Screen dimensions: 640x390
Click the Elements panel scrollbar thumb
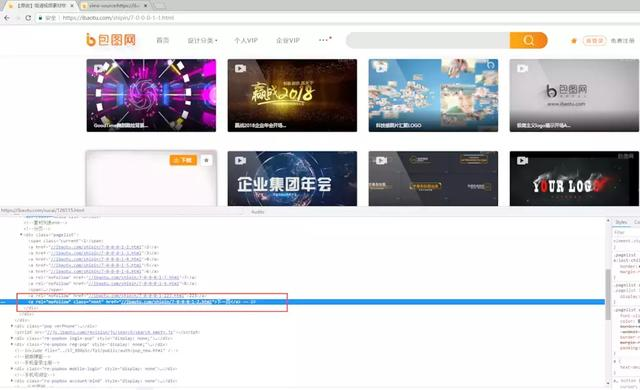[x=608, y=295]
